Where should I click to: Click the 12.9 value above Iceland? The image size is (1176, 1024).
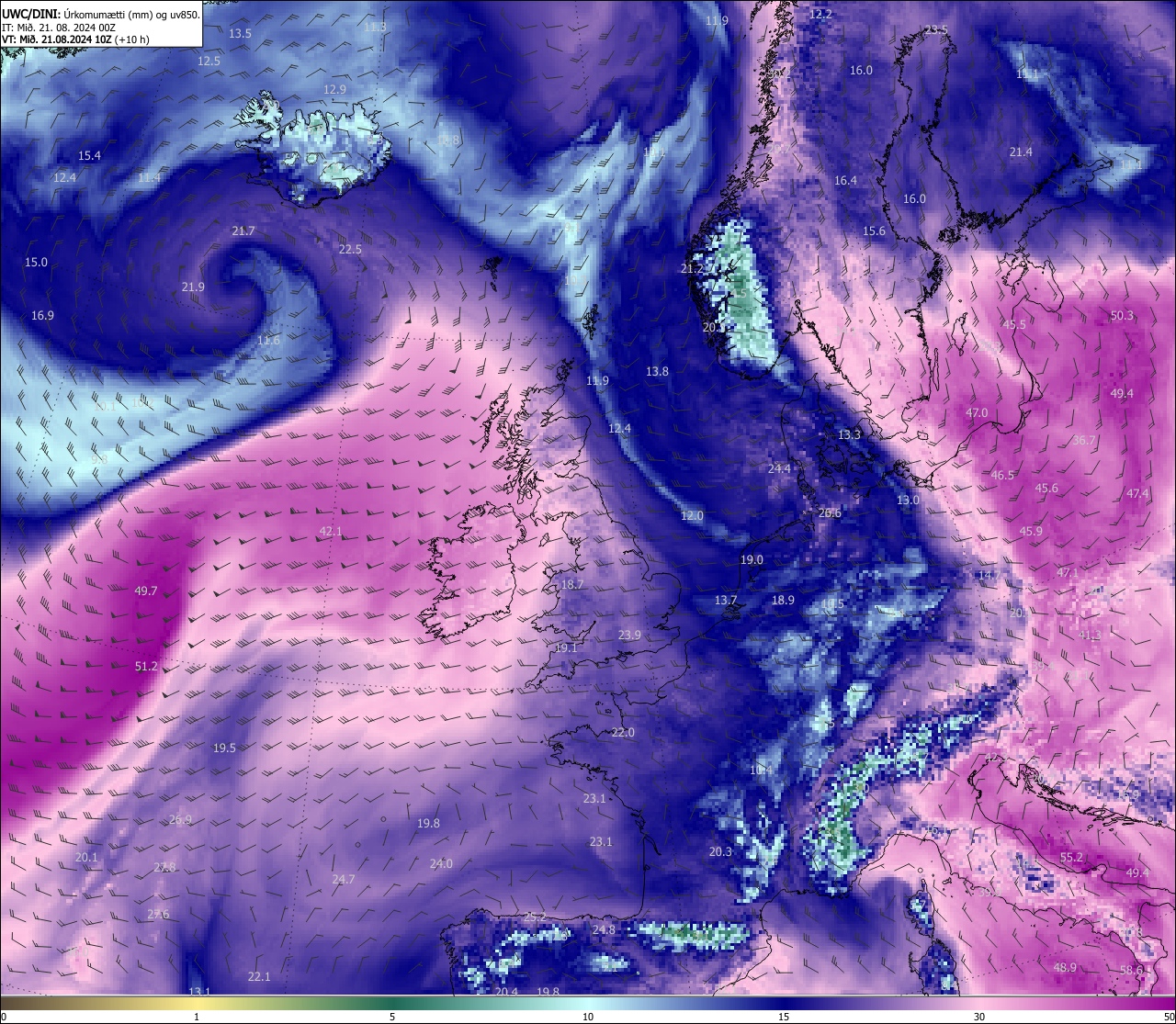pyautogui.click(x=334, y=89)
